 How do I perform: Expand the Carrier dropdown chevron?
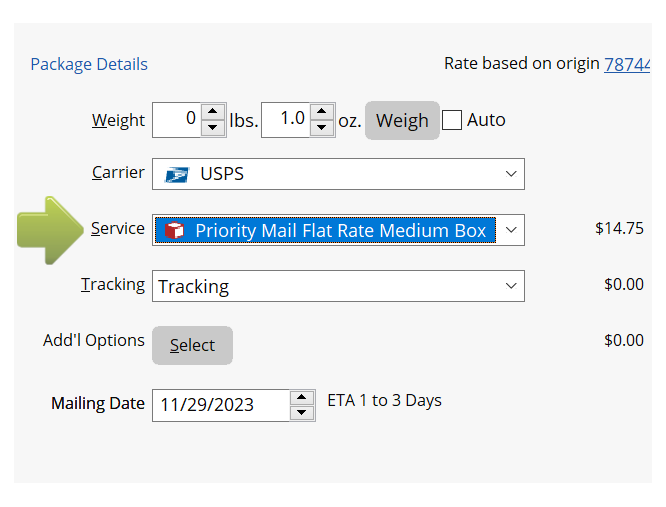(511, 174)
